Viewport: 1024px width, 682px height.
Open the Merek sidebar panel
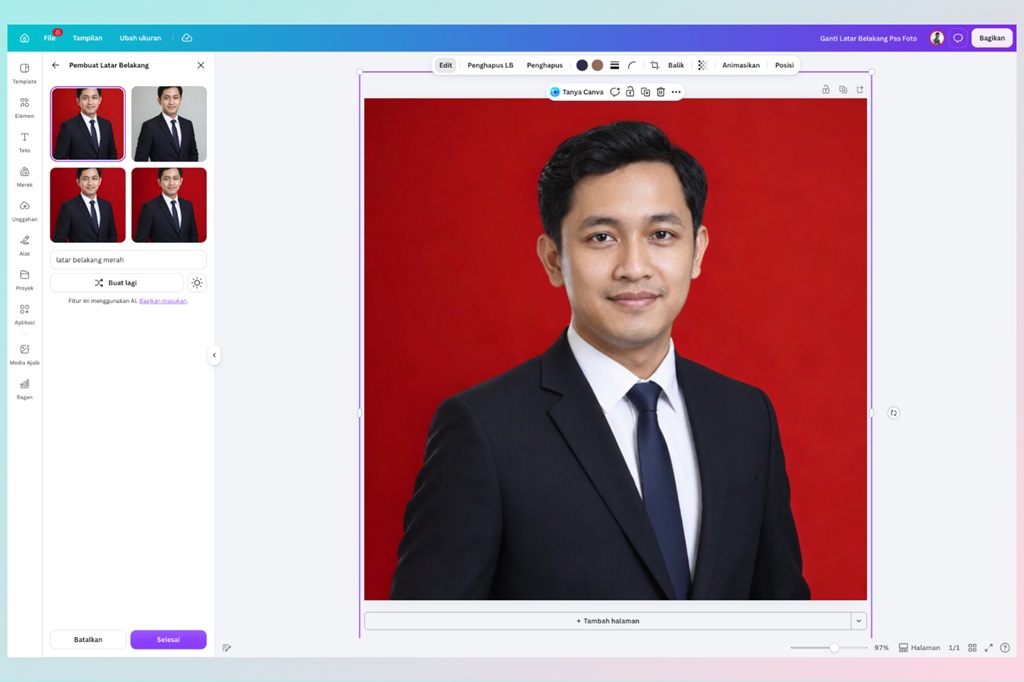(x=24, y=176)
